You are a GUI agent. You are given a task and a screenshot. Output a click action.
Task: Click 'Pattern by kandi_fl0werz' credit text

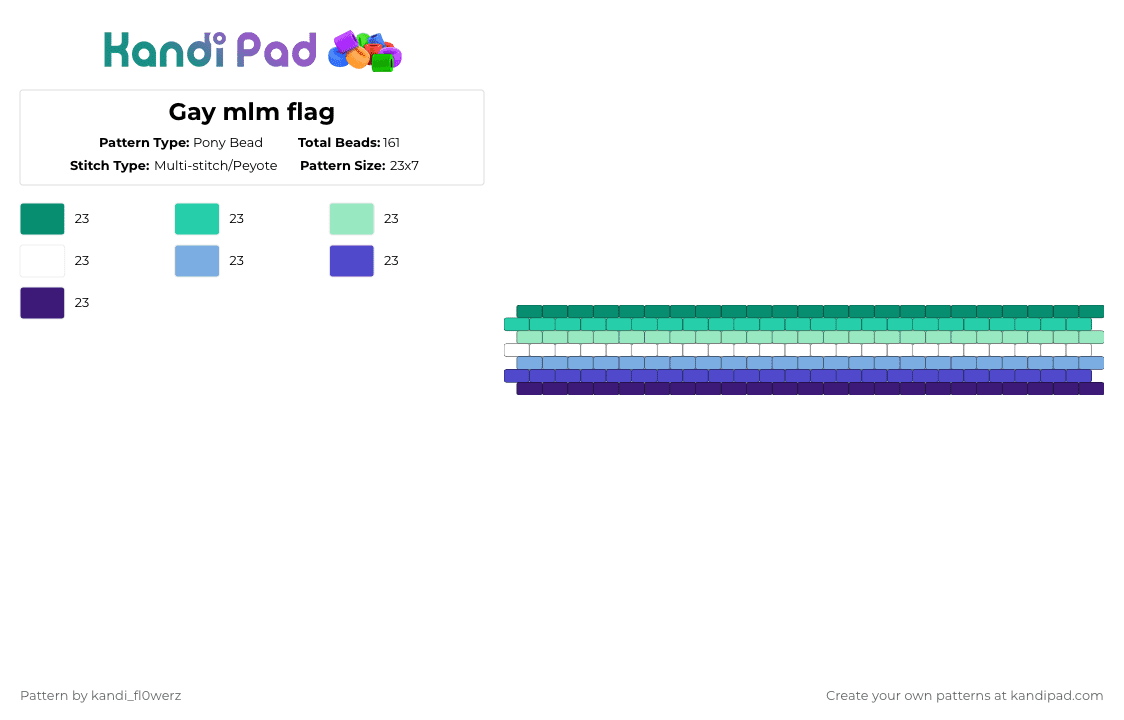(x=100, y=696)
